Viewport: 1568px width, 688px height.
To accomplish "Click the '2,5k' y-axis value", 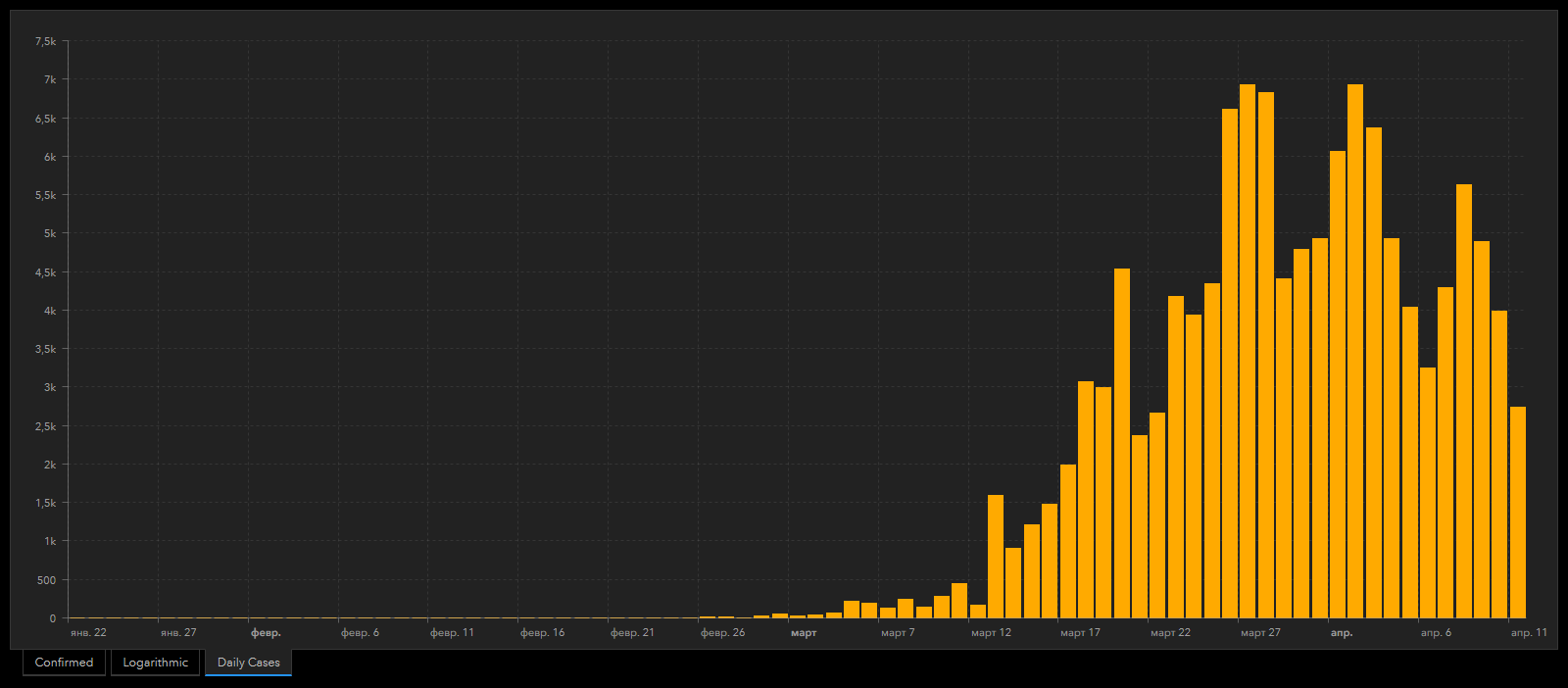I will click(x=45, y=426).
